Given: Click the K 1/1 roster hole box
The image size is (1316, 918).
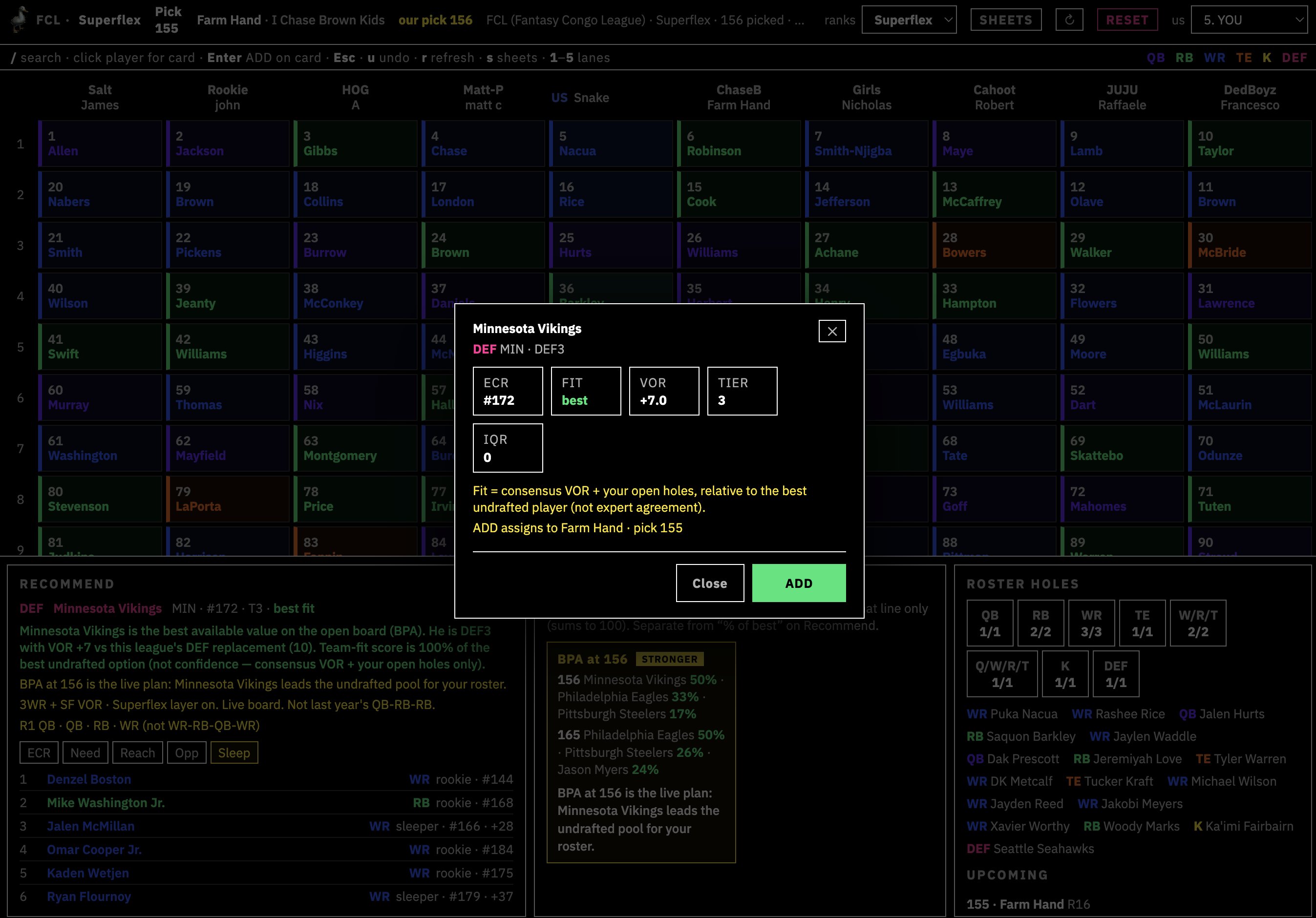Looking at the screenshot, I should pyautogui.click(x=1065, y=674).
